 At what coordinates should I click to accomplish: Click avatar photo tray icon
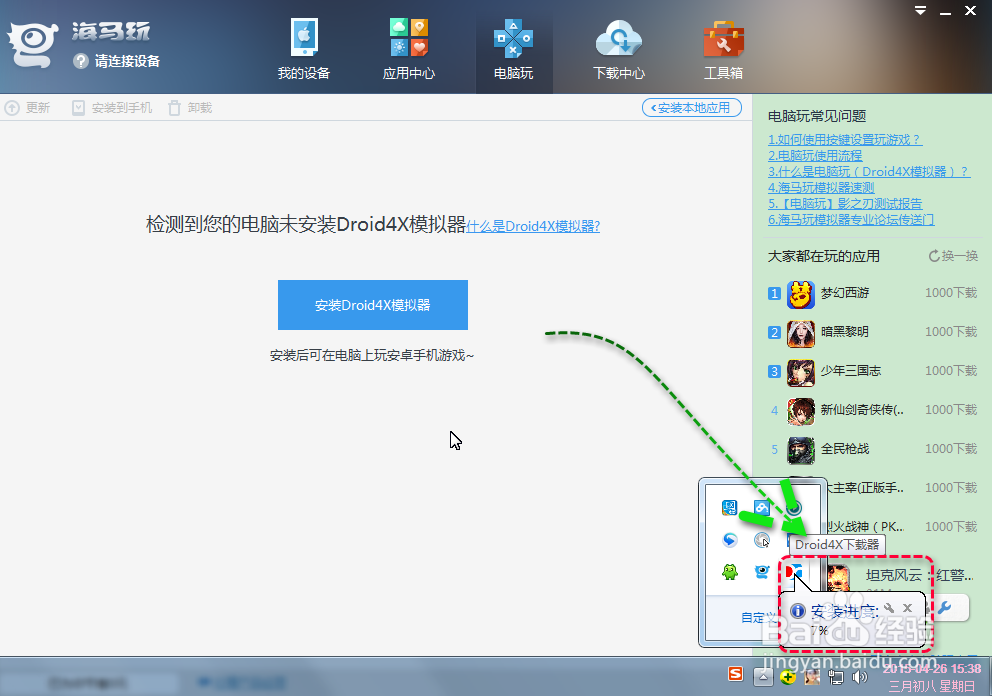[x=812, y=678]
